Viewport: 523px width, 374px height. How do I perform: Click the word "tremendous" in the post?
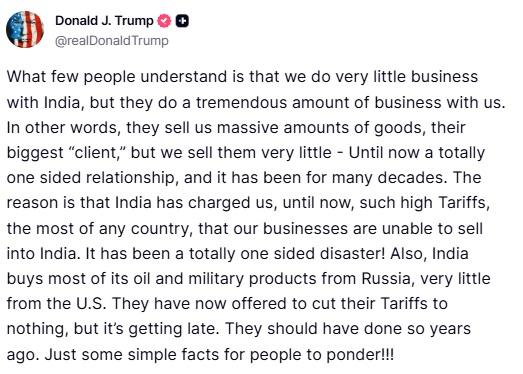pos(241,102)
